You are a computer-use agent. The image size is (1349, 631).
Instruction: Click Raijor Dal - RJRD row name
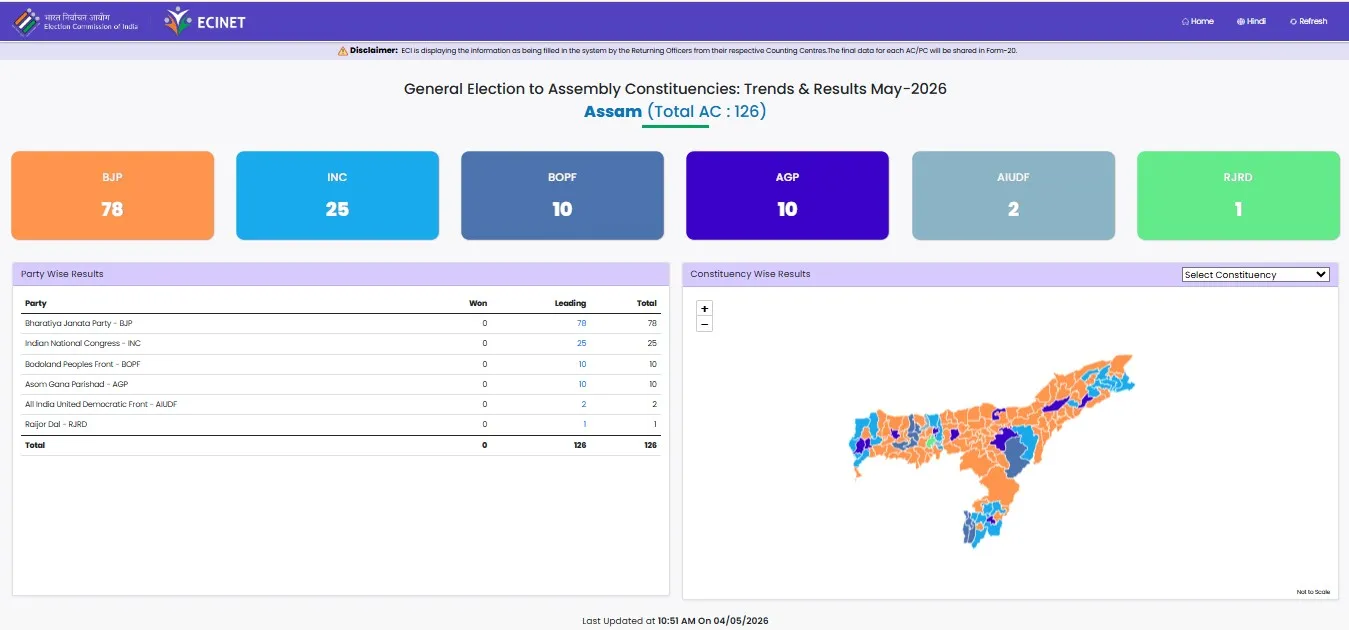pyautogui.click(x=56, y=424)
